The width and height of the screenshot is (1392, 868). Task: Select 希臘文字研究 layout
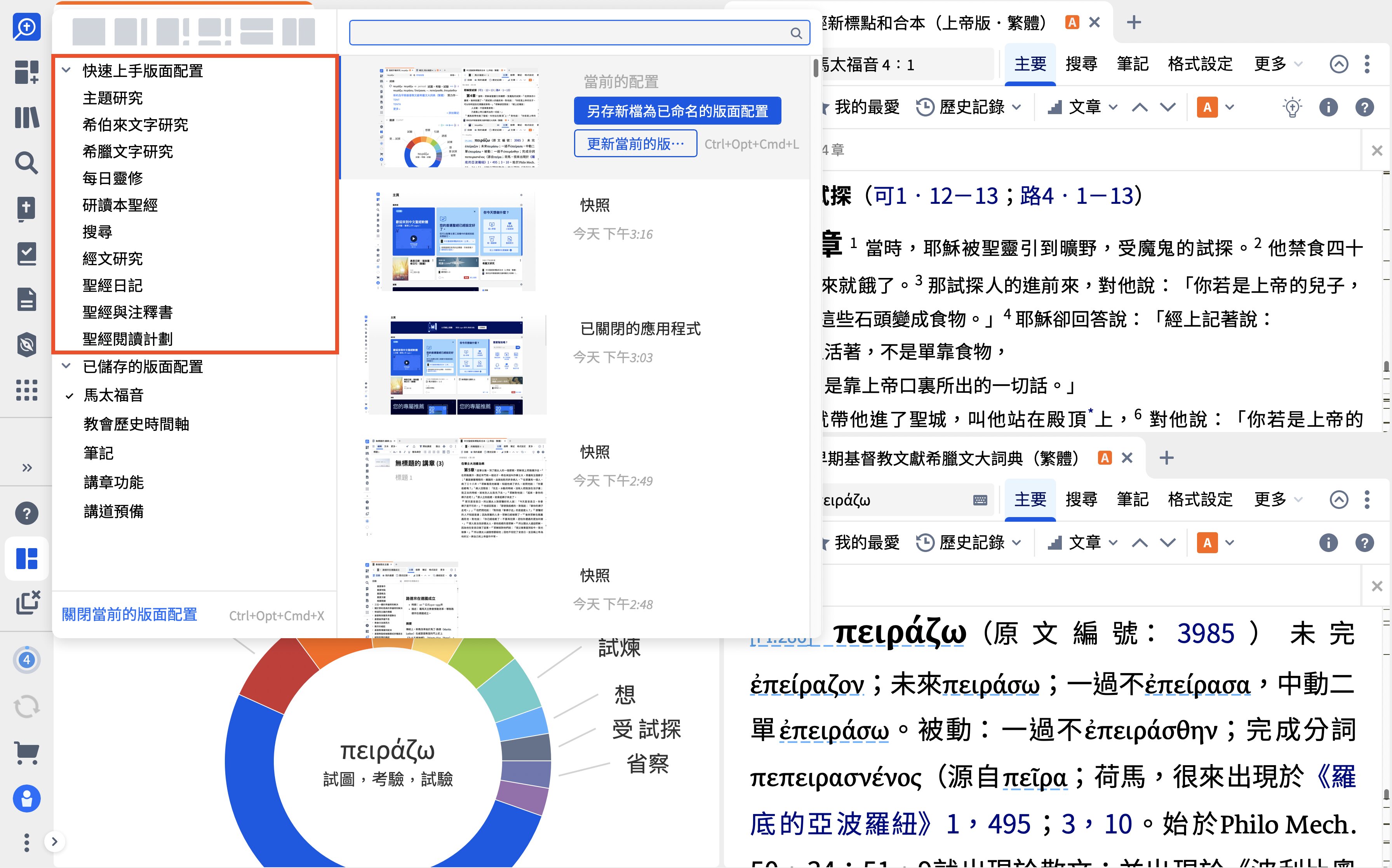point(127,151)
